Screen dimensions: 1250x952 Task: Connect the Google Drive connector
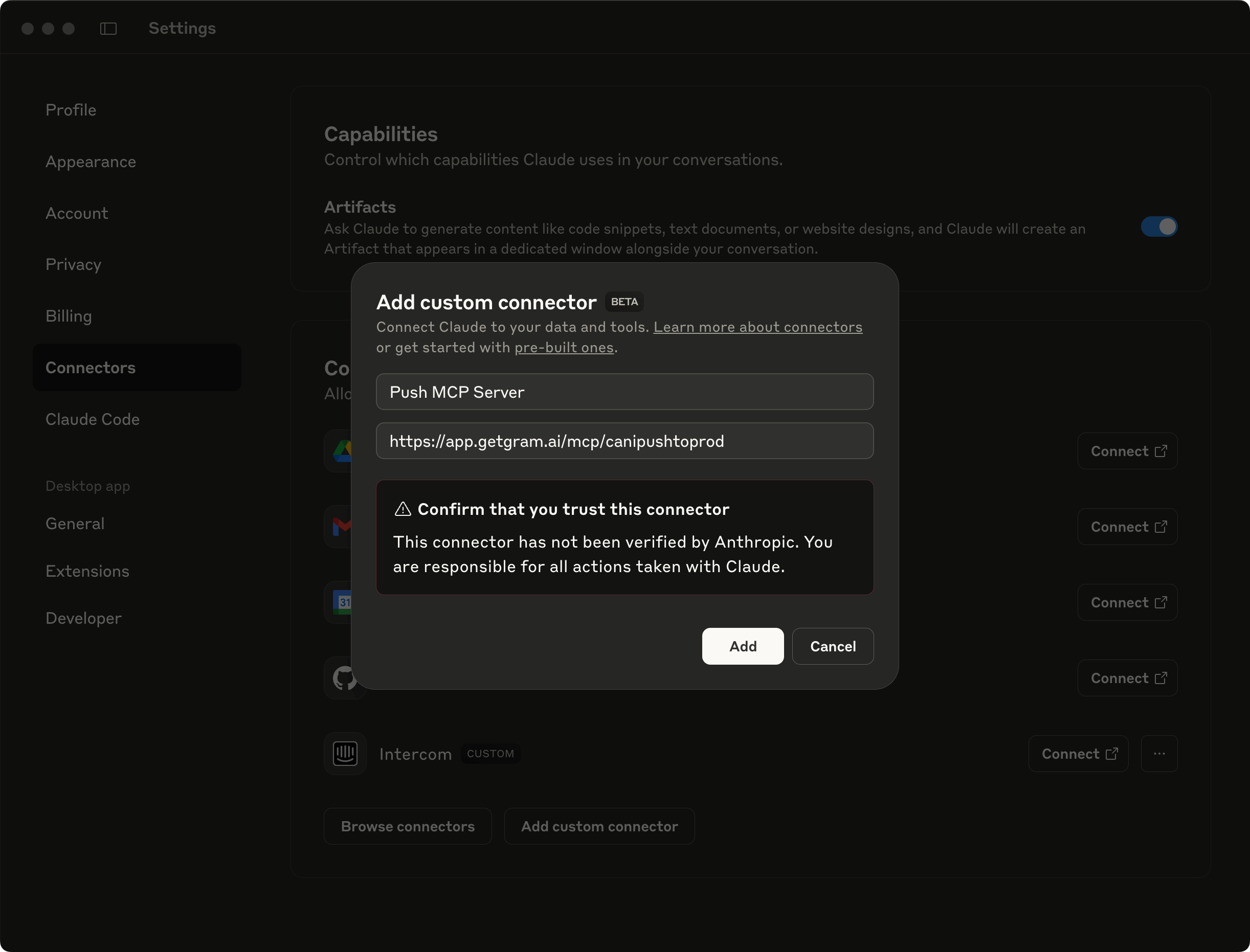pos(1128,451)
